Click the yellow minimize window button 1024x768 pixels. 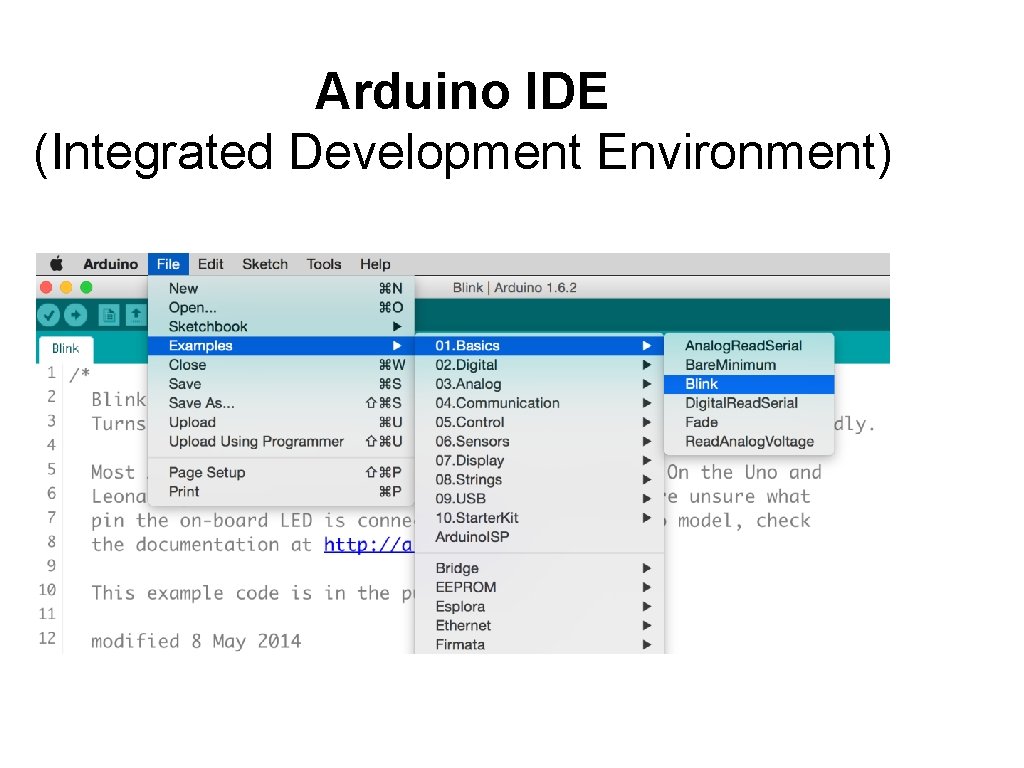[x=66, y=287]
